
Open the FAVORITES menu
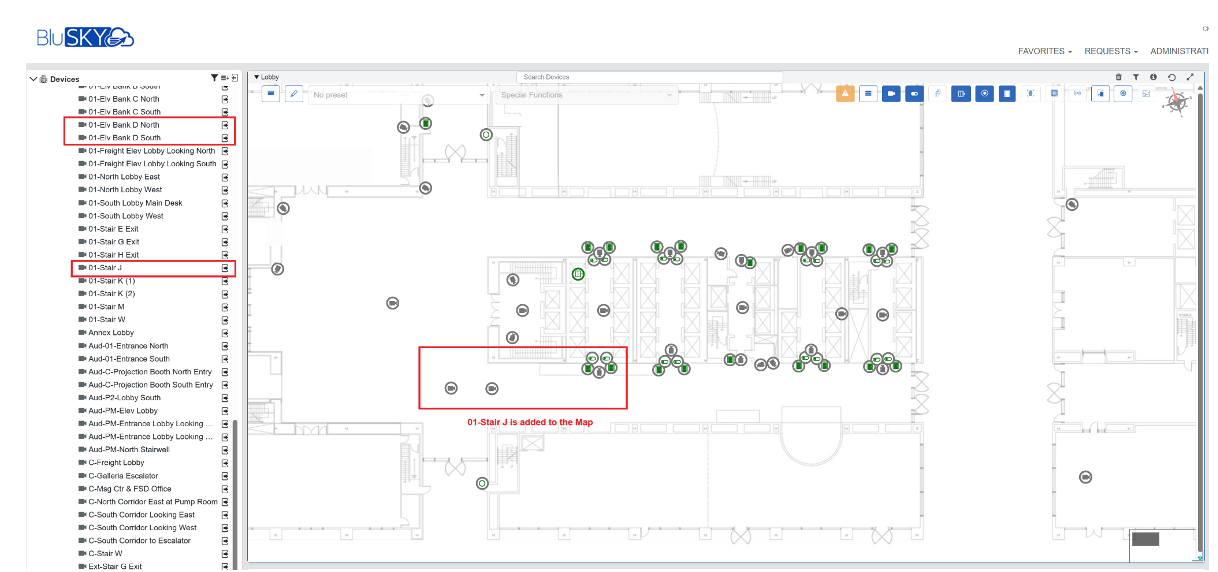1045,51
